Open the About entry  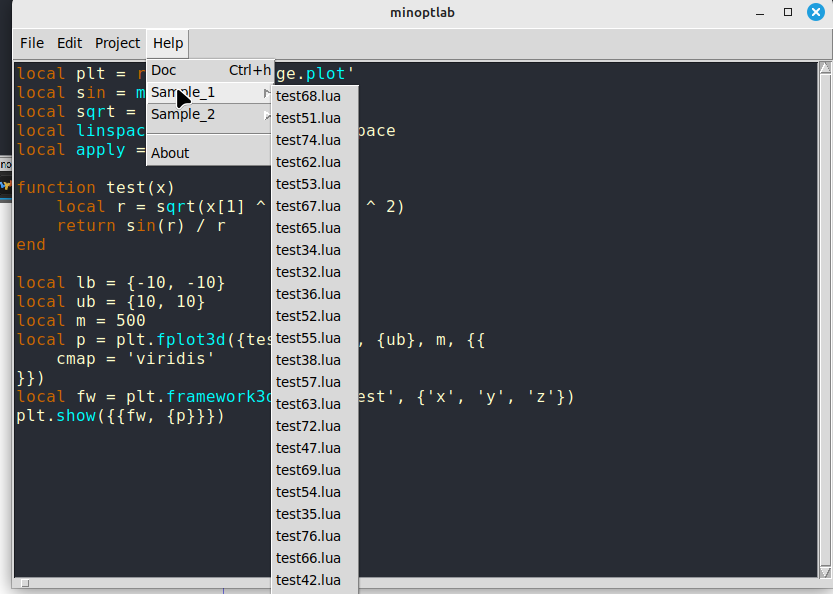point(210,153)
